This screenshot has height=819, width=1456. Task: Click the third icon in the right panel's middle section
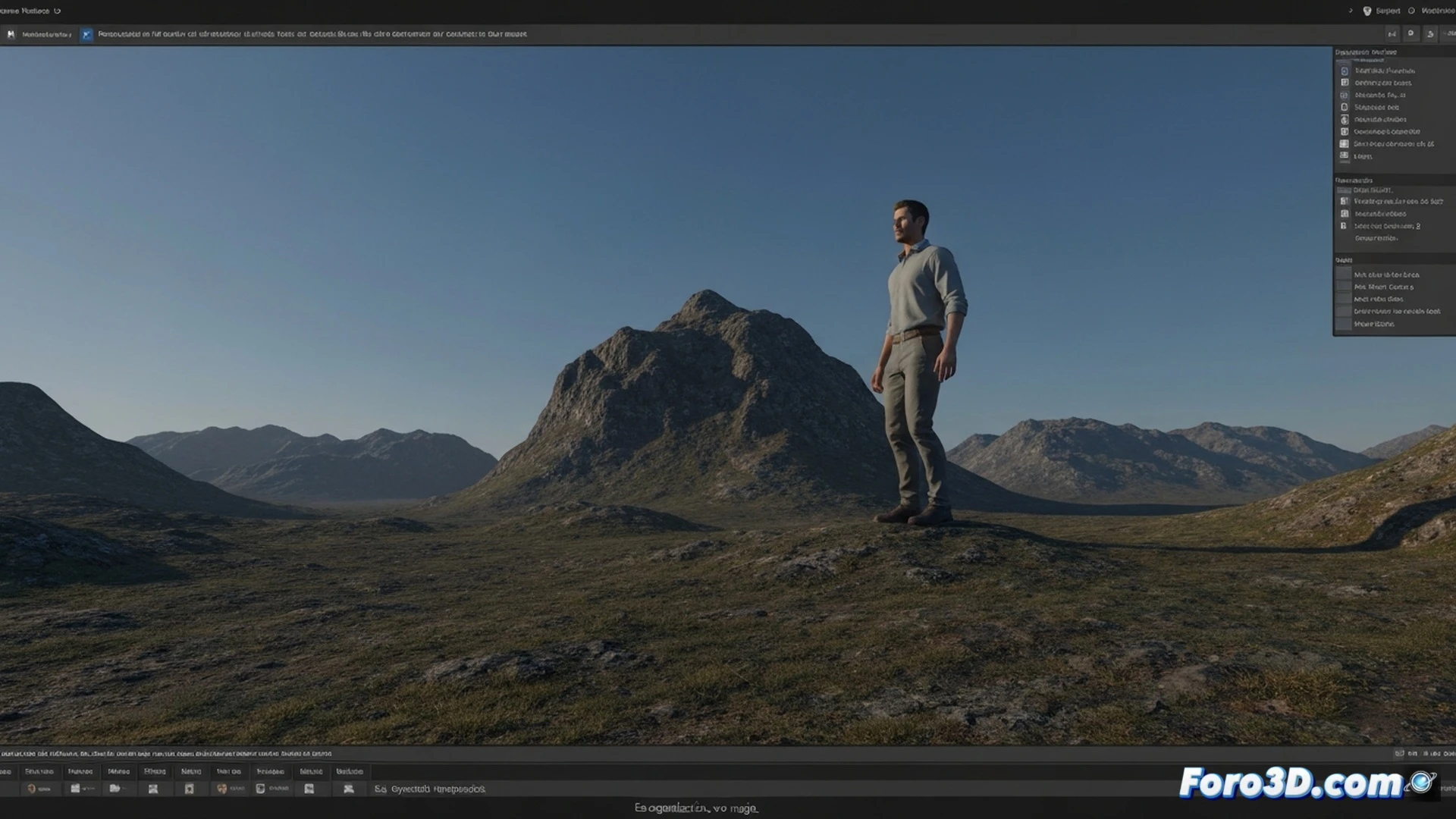click(x=1345, y=226)
